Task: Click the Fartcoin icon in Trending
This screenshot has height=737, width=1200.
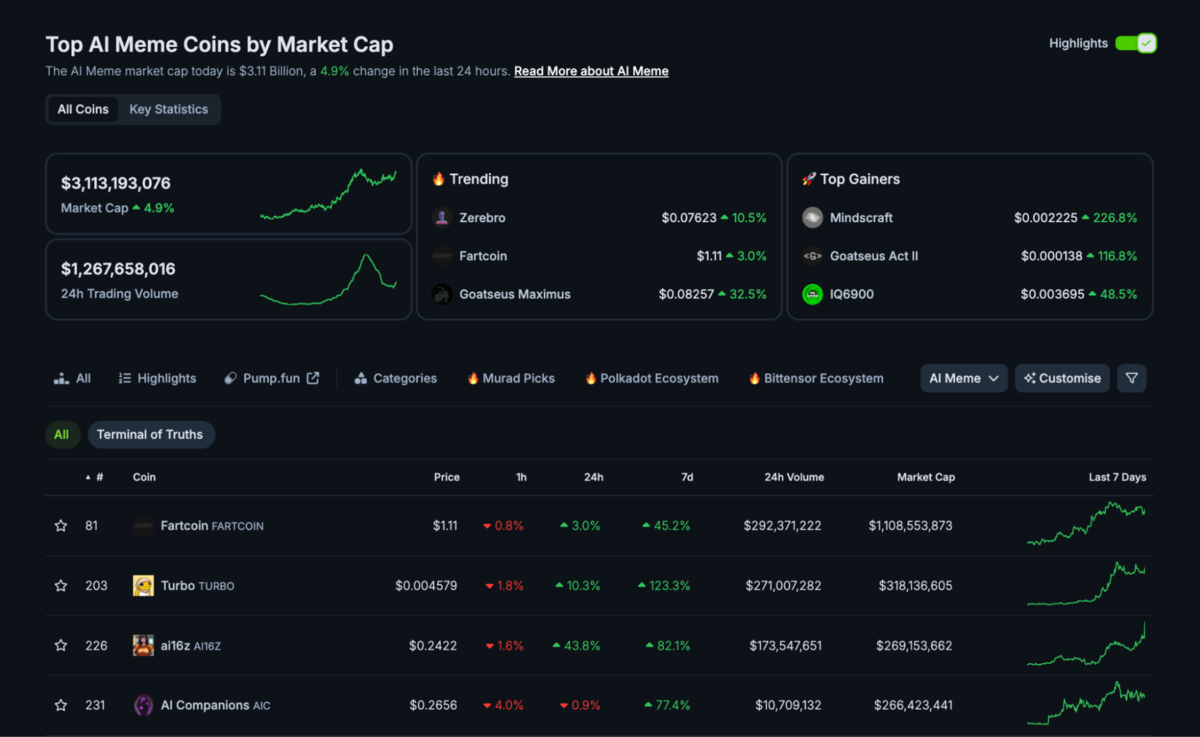Action: [x=442, y=256]
